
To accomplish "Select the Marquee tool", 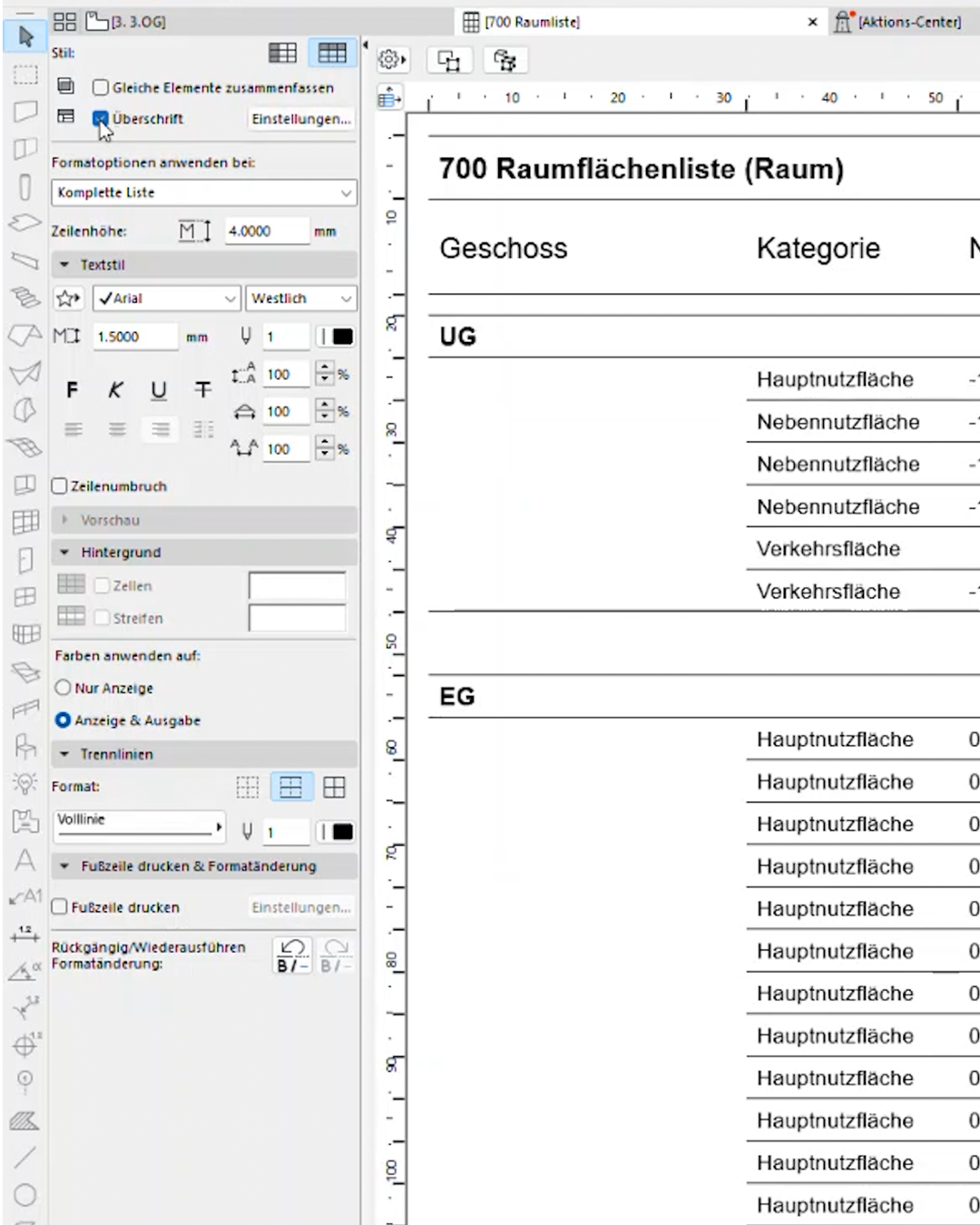I will [x=25, y=74].
